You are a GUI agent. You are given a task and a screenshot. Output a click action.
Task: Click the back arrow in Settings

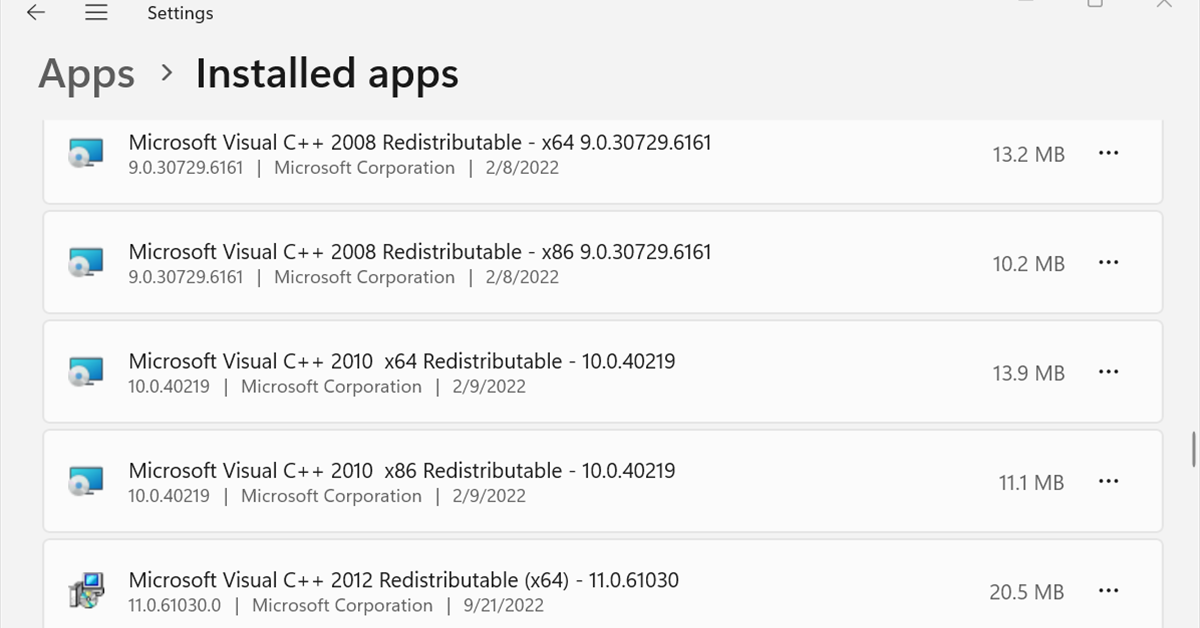(x=36, y=13)
